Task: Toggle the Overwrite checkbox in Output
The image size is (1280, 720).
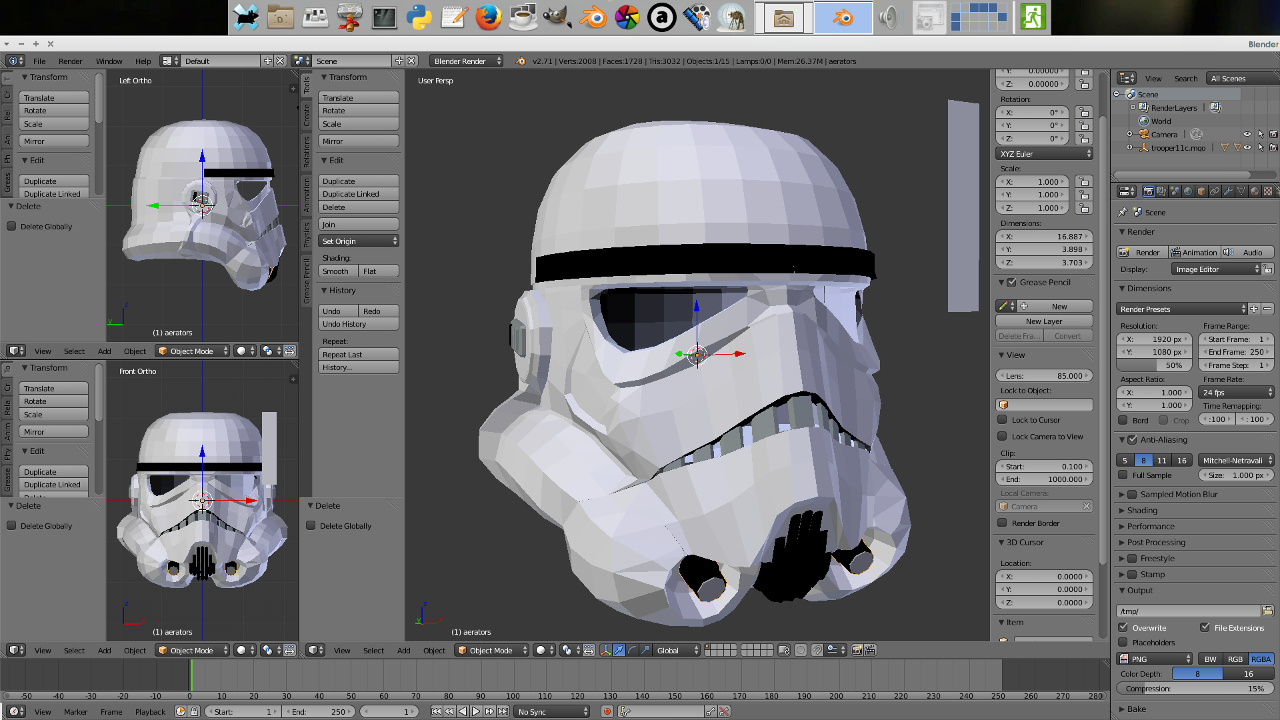Action: click(1124, 627)
